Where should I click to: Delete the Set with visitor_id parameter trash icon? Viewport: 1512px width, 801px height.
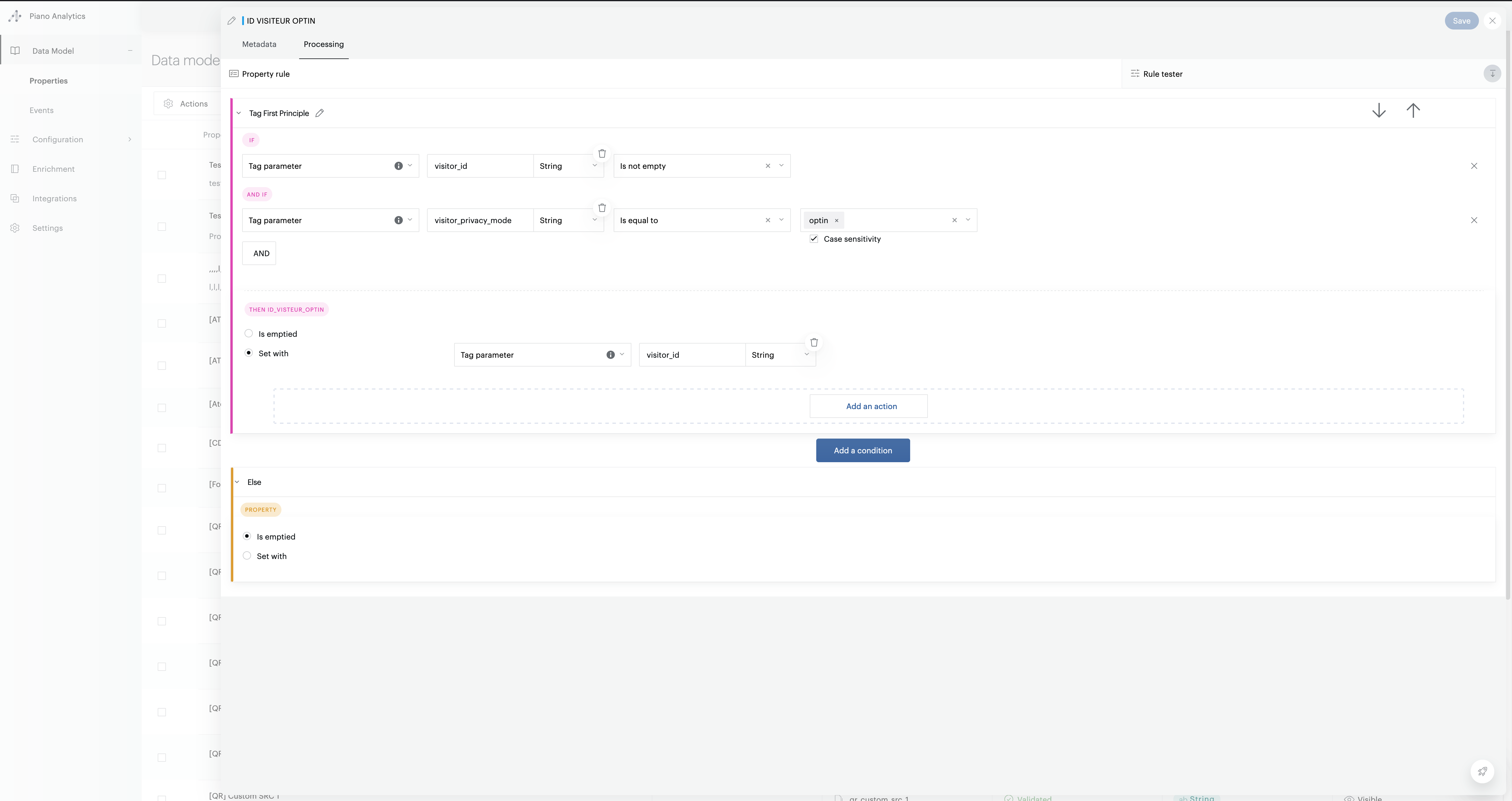click(x=814, y=342)
